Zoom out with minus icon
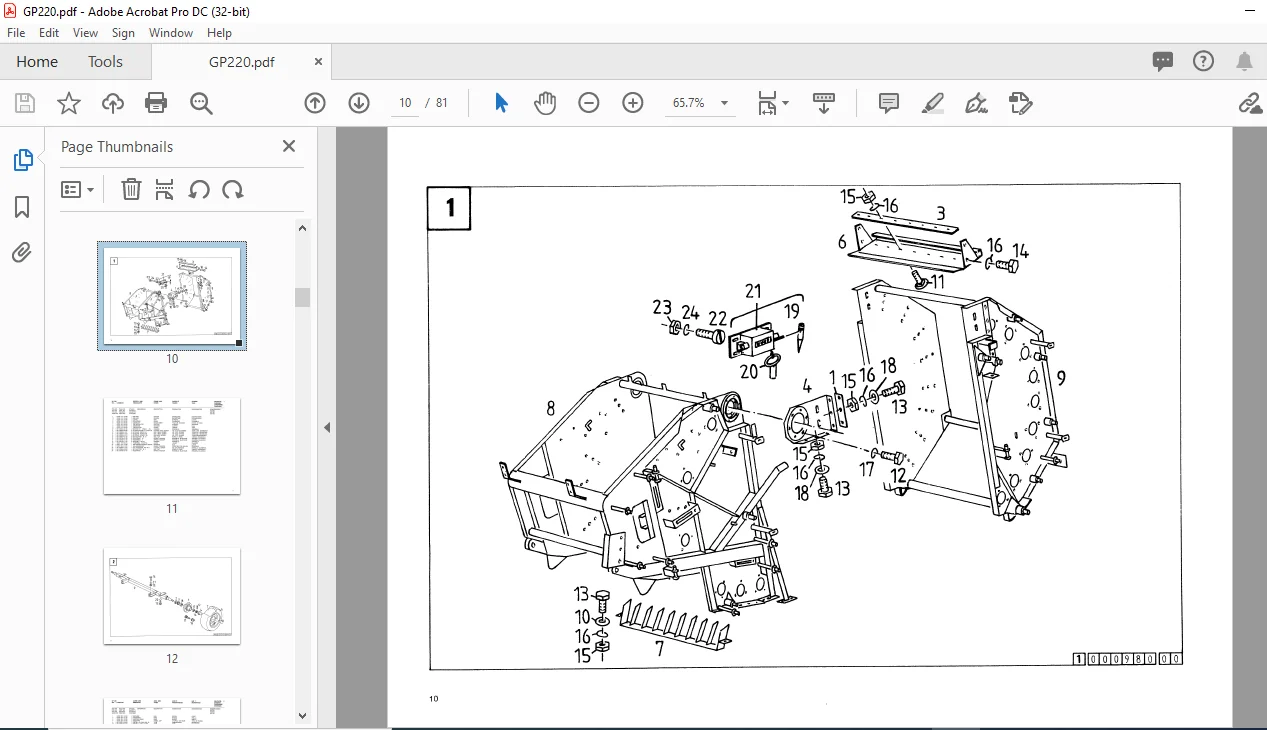The width and height of the screenshot is (1267, 730). [x=589, y=103]
